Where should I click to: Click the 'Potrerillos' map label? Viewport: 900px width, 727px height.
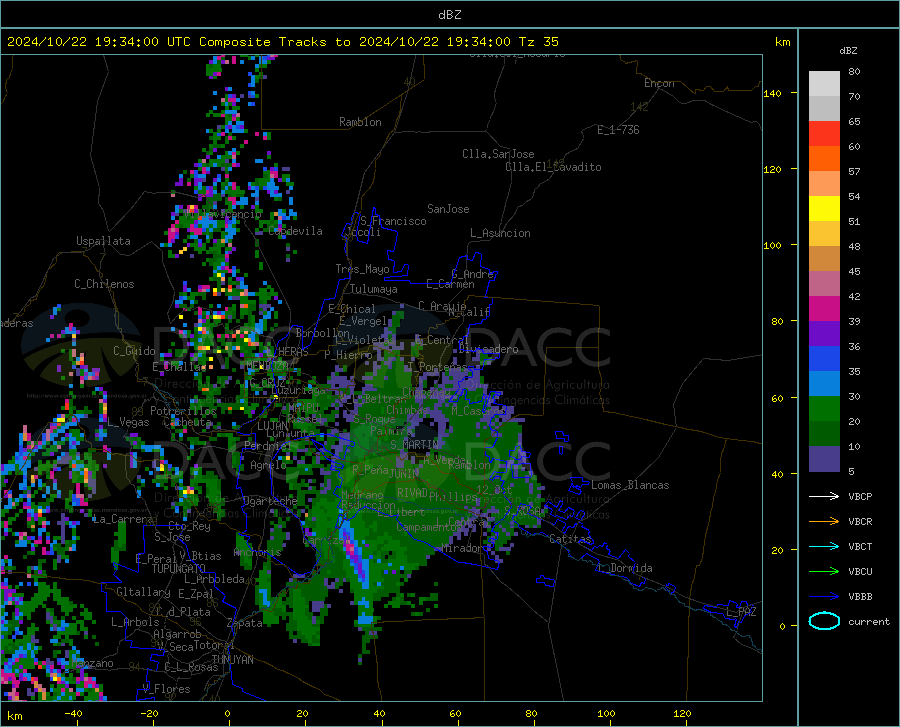tap(183, 411)
